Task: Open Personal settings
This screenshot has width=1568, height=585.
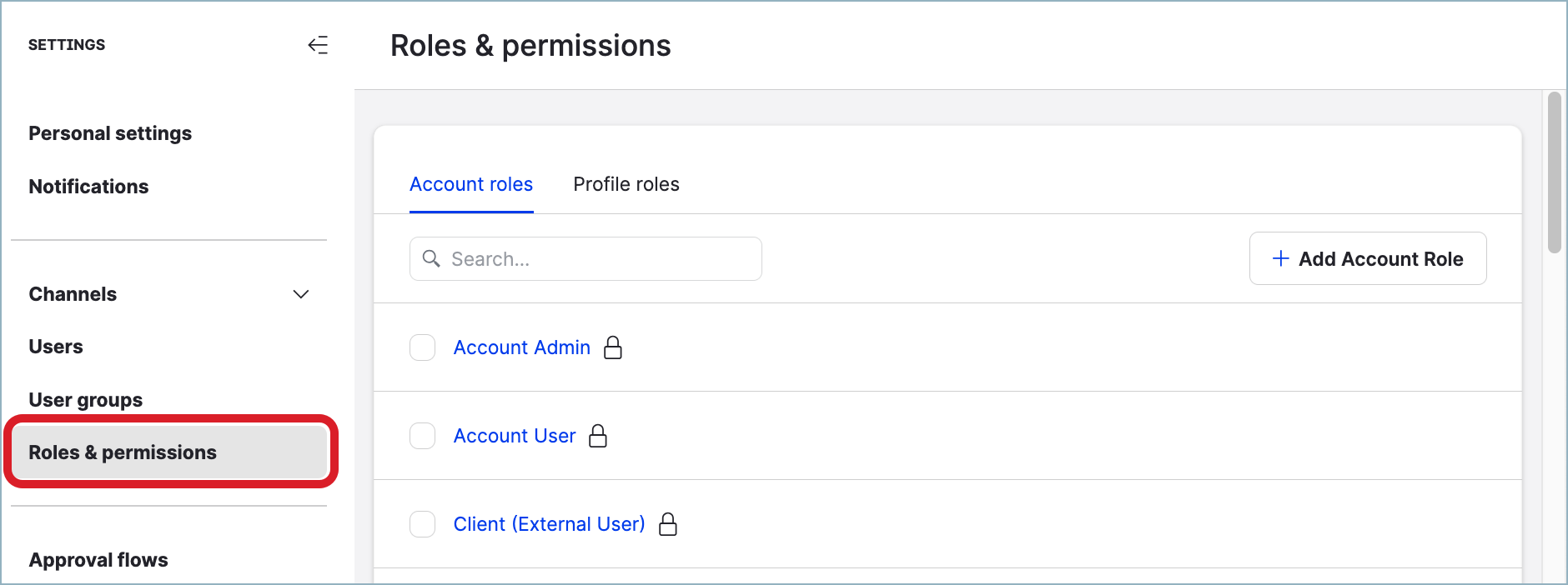Action: pos(110,133)
